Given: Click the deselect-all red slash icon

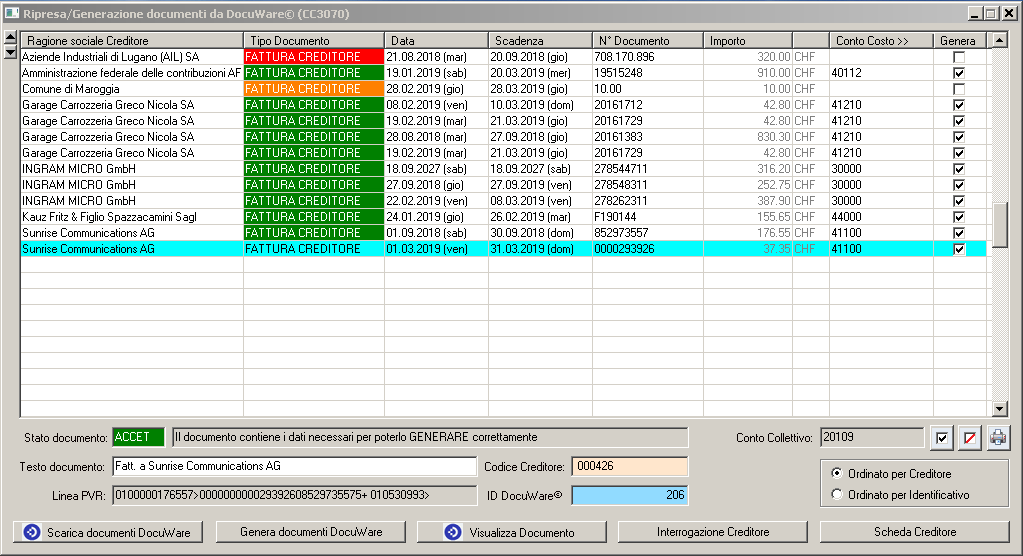Looking at the screenshot, I should tap(970, 438).
